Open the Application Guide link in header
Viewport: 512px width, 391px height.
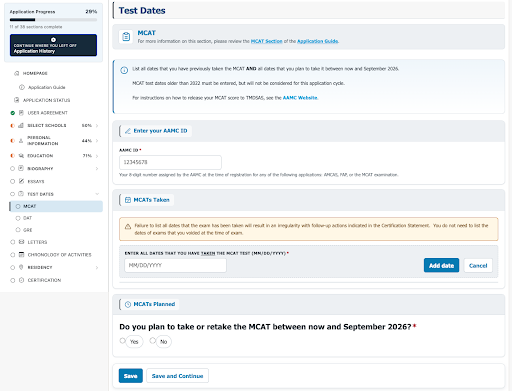(317, 41)
